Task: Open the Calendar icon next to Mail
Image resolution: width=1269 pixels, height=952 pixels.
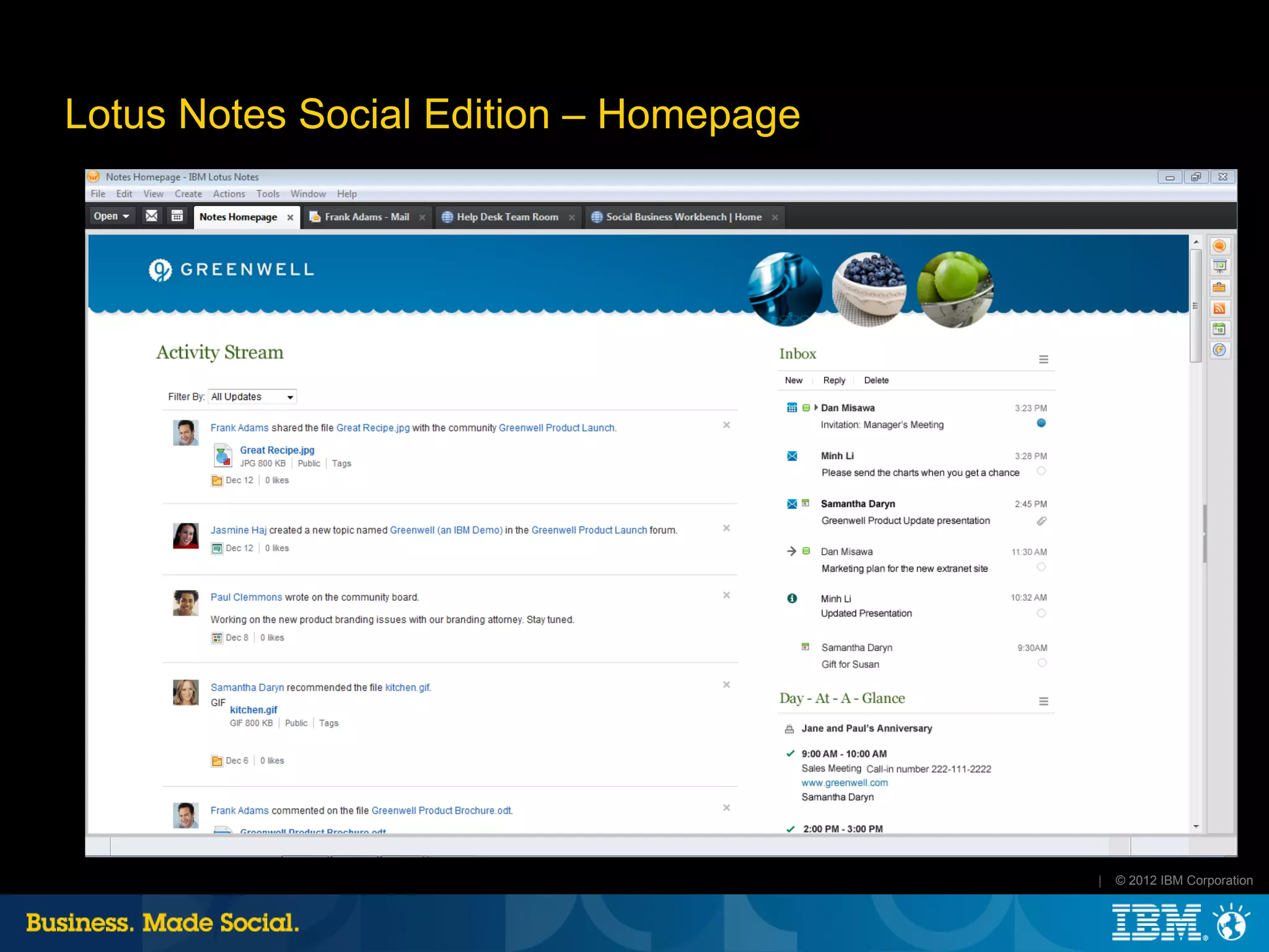Action: (177, 216)
